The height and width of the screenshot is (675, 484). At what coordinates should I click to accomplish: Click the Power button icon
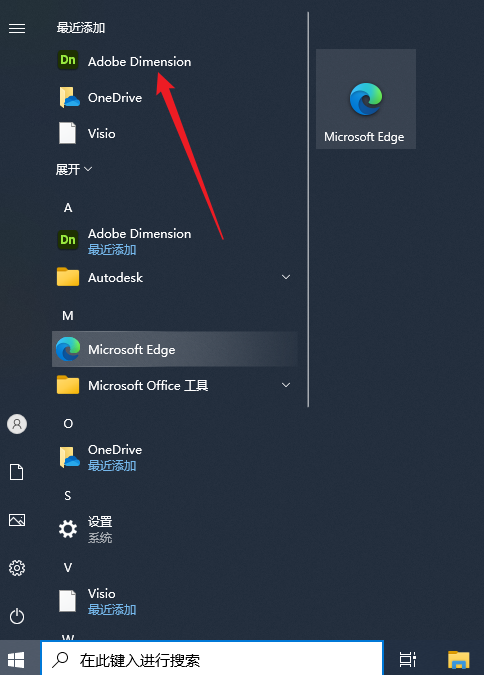(x=17, y=616)
